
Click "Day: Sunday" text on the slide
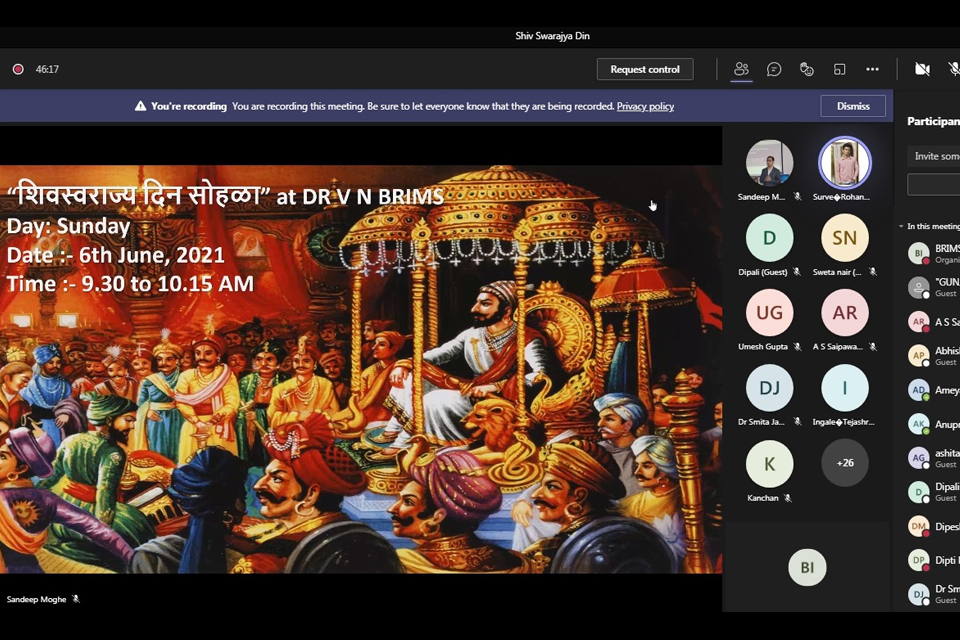pyautogui.click(x=69, y=226)
